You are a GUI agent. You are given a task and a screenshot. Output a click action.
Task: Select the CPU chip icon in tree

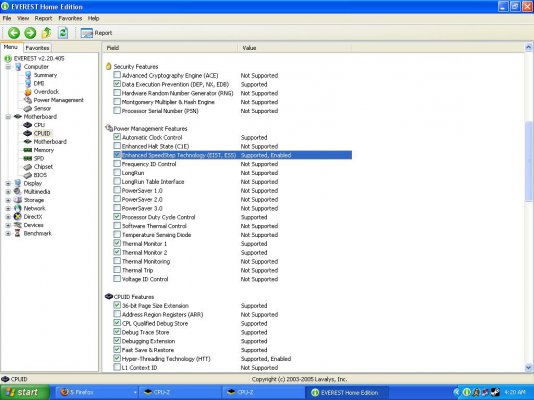28,125
